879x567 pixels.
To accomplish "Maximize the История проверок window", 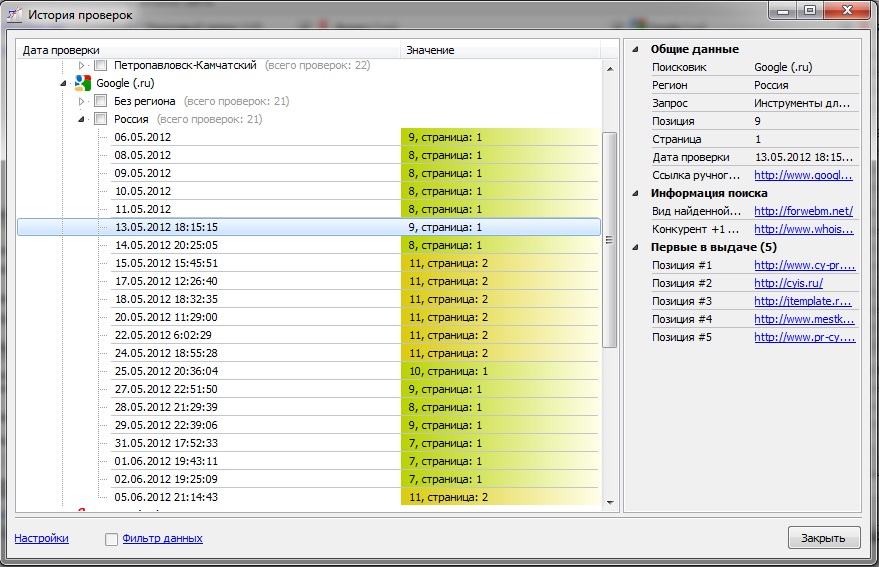I will 809,11.
